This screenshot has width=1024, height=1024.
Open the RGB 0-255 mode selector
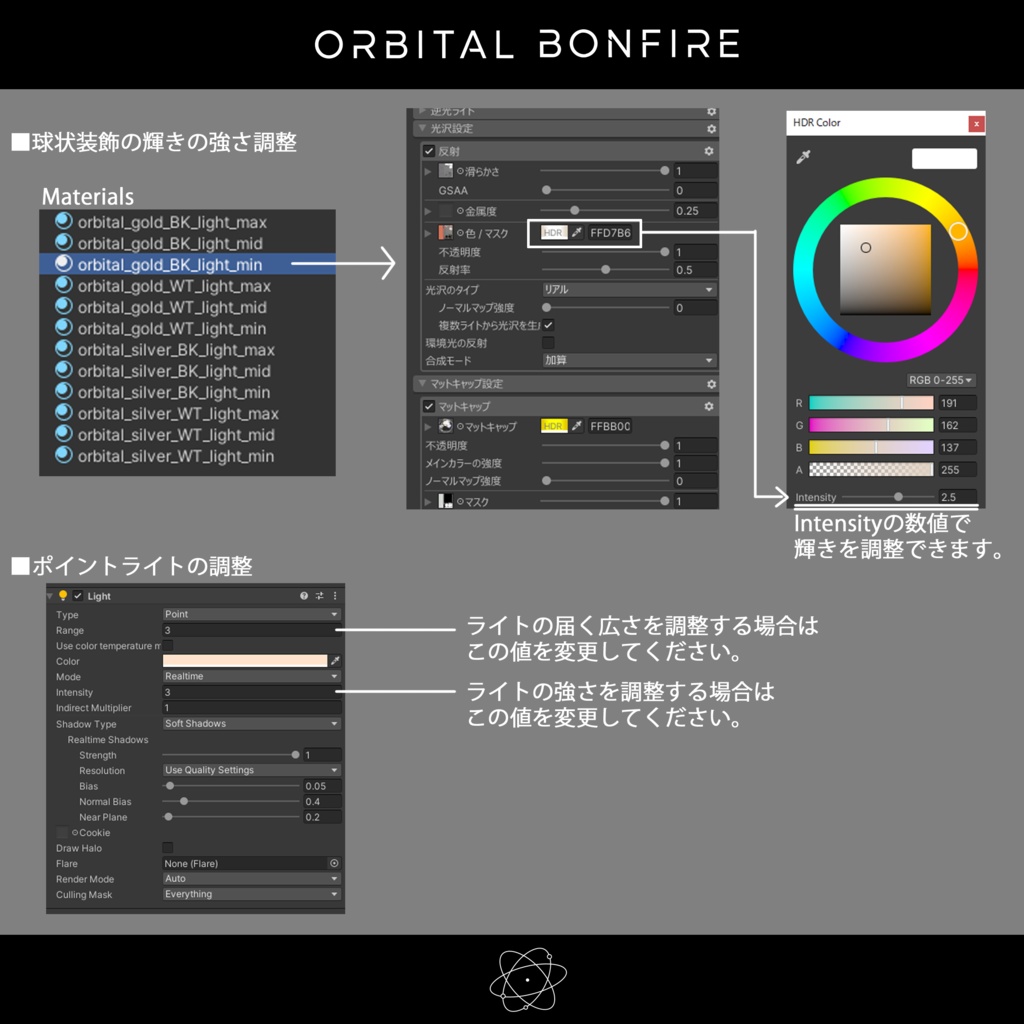pyautogui.click(x=943, y=380)
